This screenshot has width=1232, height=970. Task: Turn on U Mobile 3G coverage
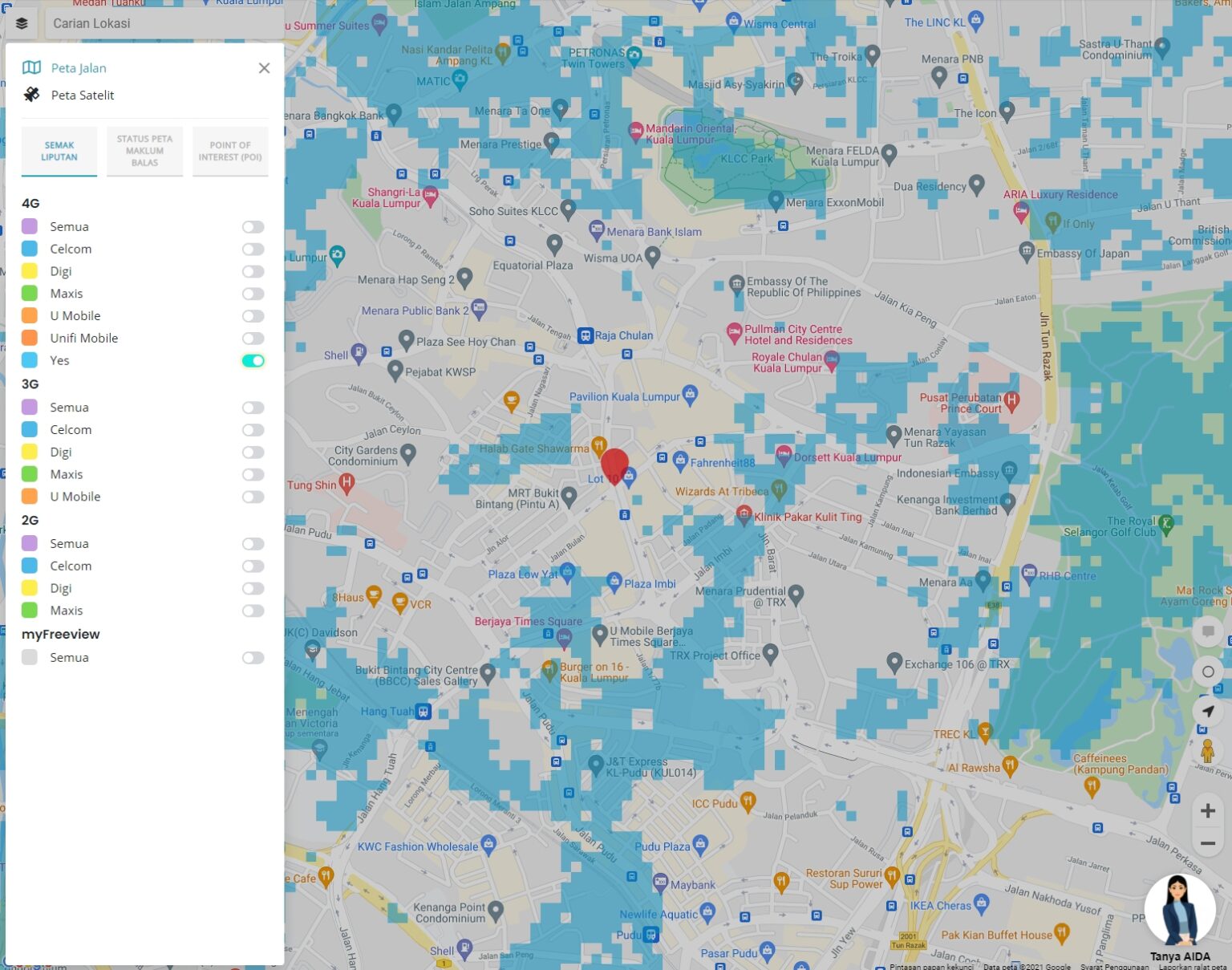pyautogui.click(x=253, y=497)
